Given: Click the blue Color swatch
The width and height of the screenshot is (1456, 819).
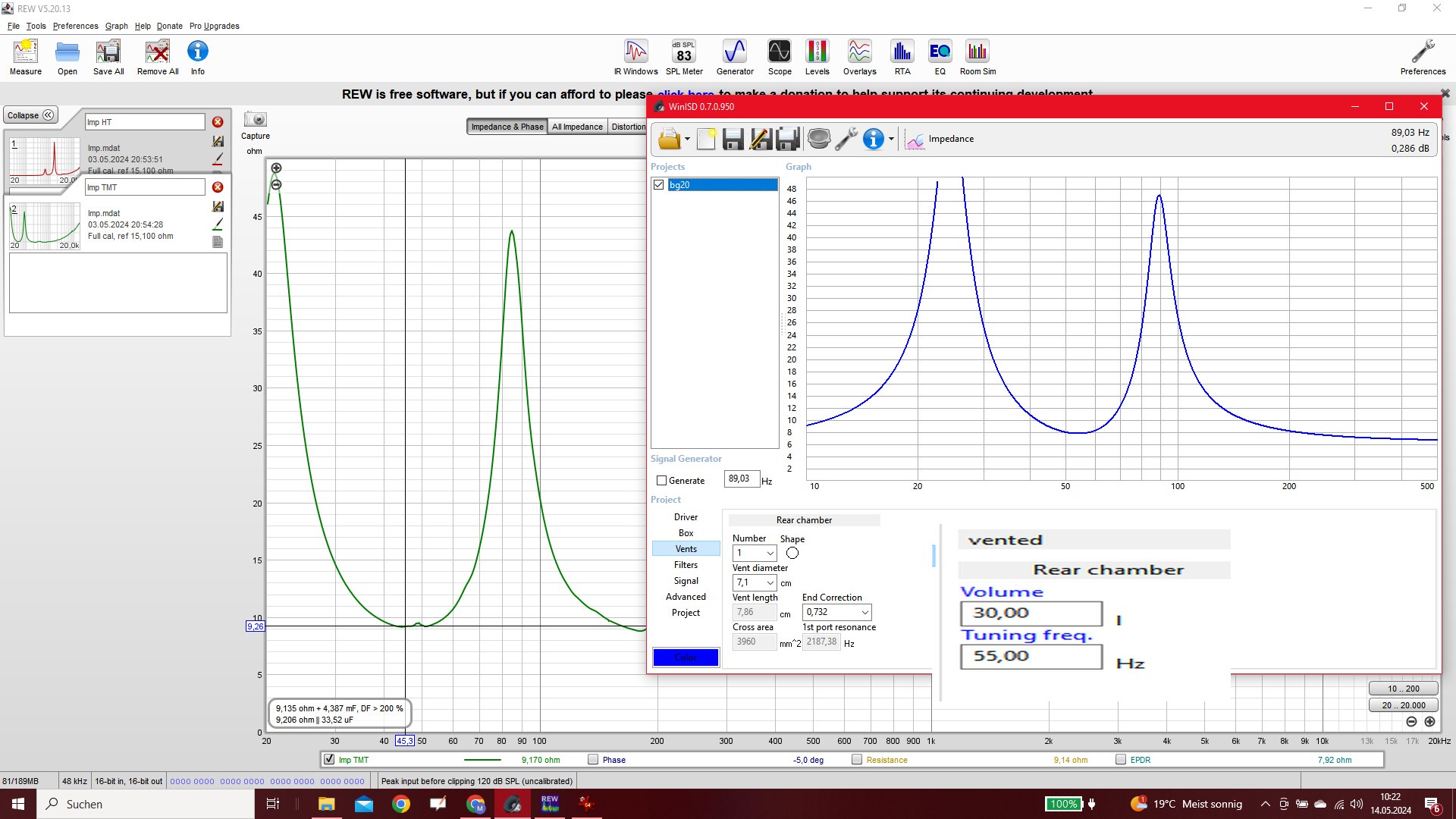Looking at the screenshot, I should click(x=686, y=657).
